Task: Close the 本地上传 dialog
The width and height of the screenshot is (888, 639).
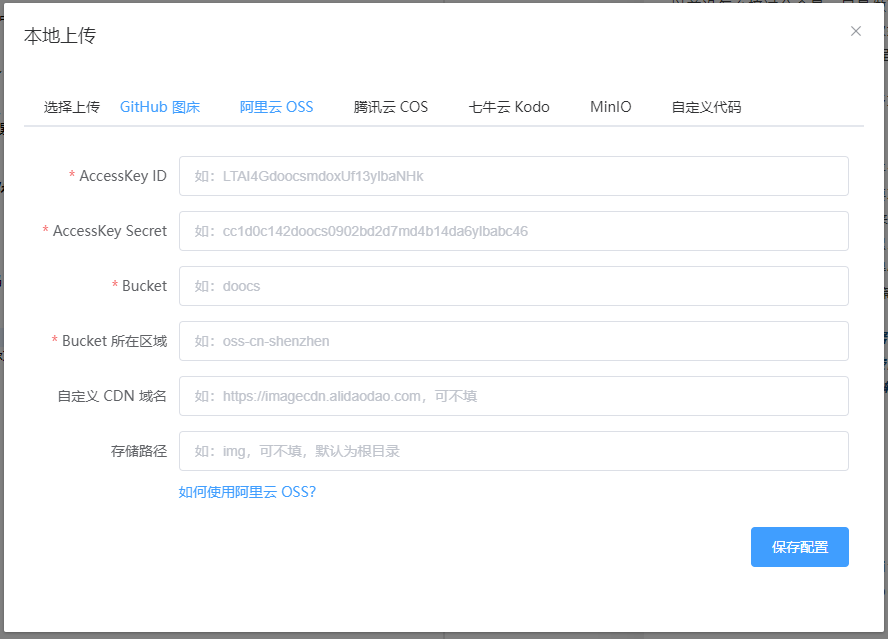Action: [856, 31]
